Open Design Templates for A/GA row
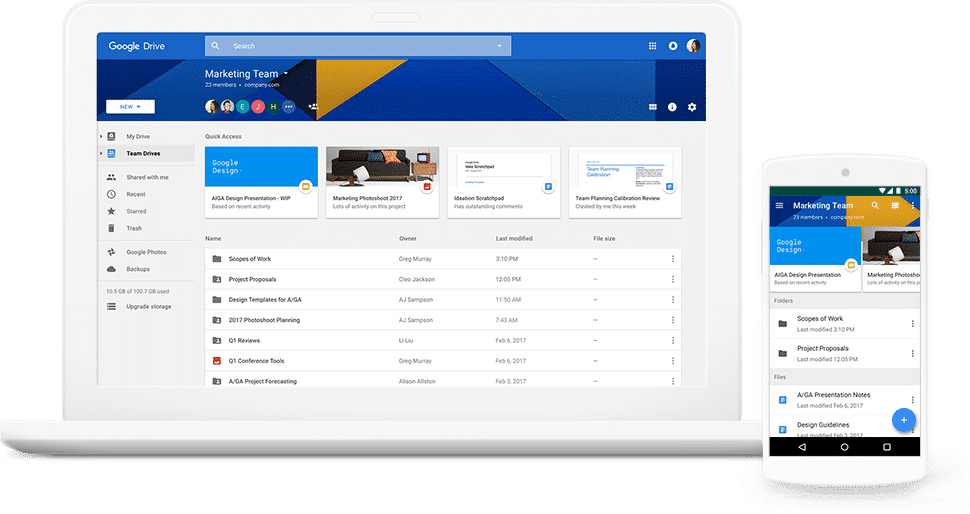Screen dimensions: 970x514 click(x=443, y=299)
